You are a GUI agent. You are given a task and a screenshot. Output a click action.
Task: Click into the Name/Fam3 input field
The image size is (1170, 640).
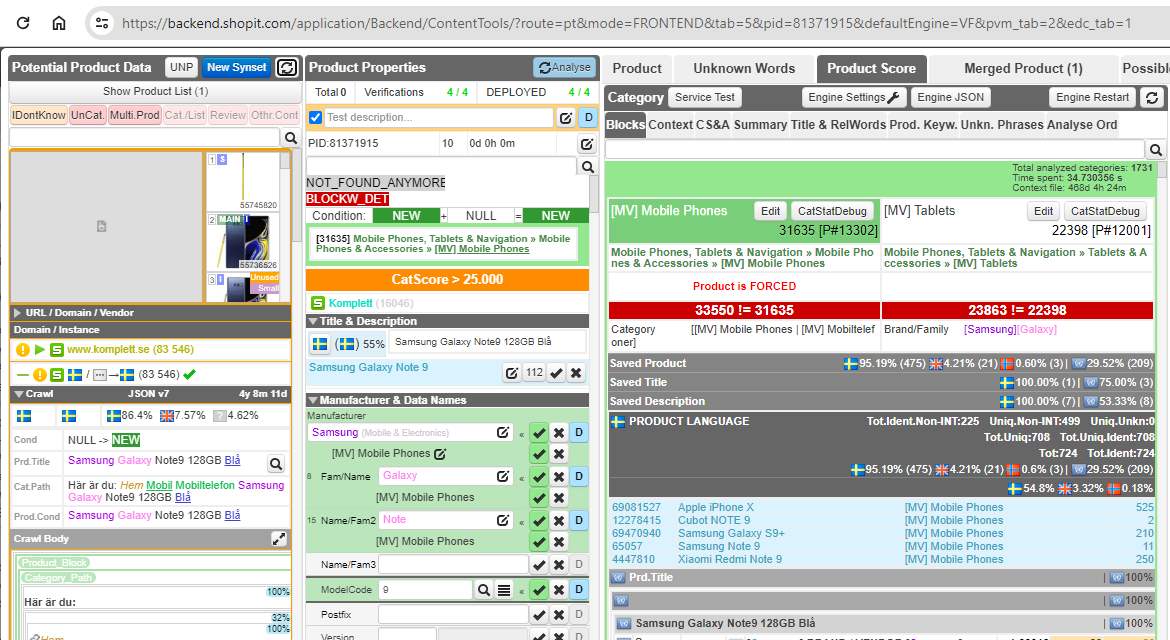coord(453,565)
